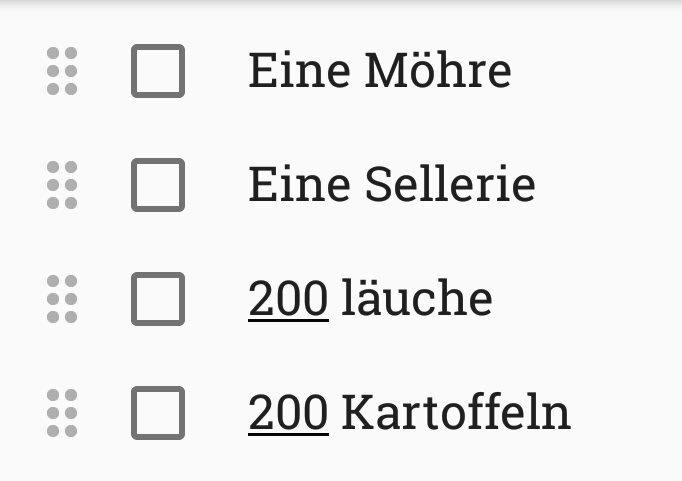682x481 pixels.
Task: Mark '200 läuche' as done
Action: coord(158,299)
